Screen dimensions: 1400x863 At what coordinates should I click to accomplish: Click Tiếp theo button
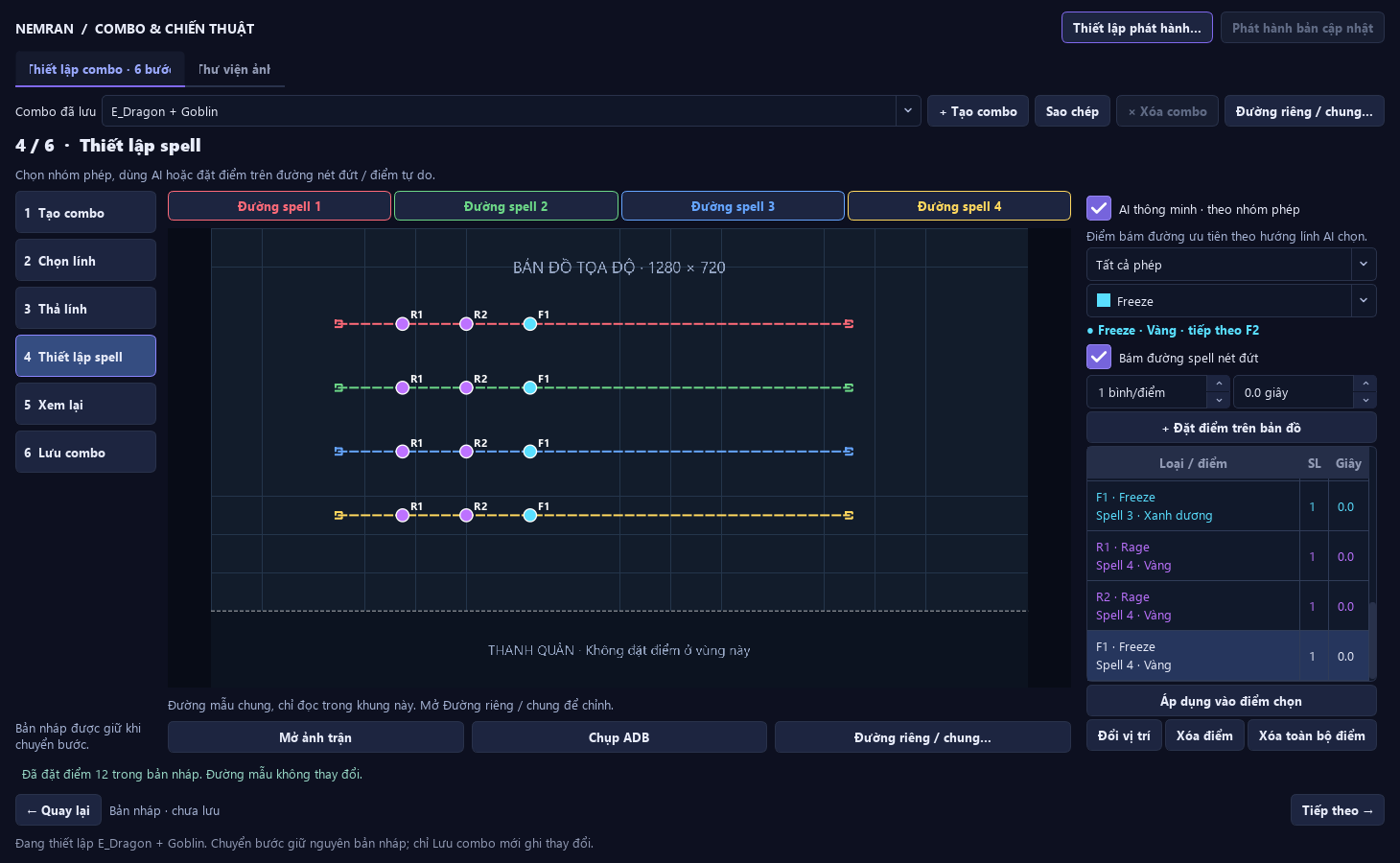pyautogui.click(x=1337, y=810)
